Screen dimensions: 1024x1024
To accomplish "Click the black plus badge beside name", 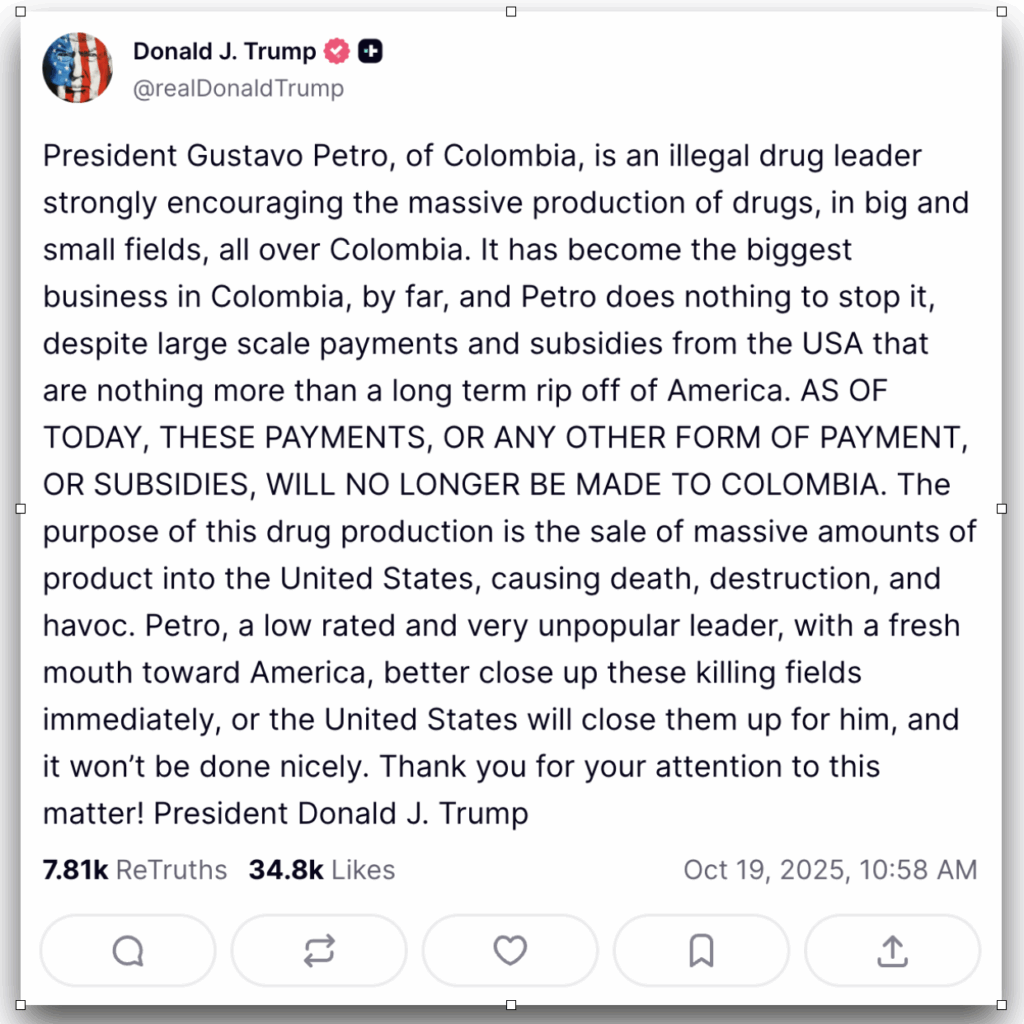I will (x=370, y=51).
